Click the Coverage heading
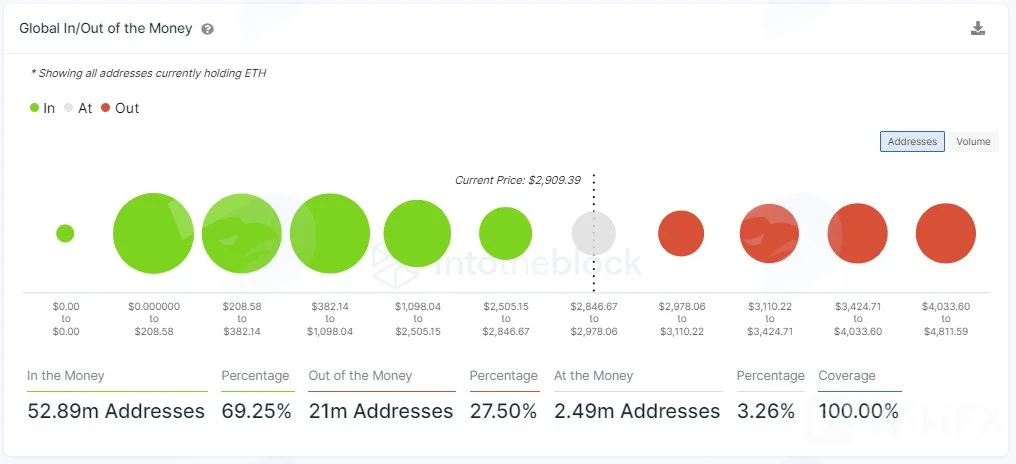The width and height of the screenshot is (1016, 464). pos(847,376)
